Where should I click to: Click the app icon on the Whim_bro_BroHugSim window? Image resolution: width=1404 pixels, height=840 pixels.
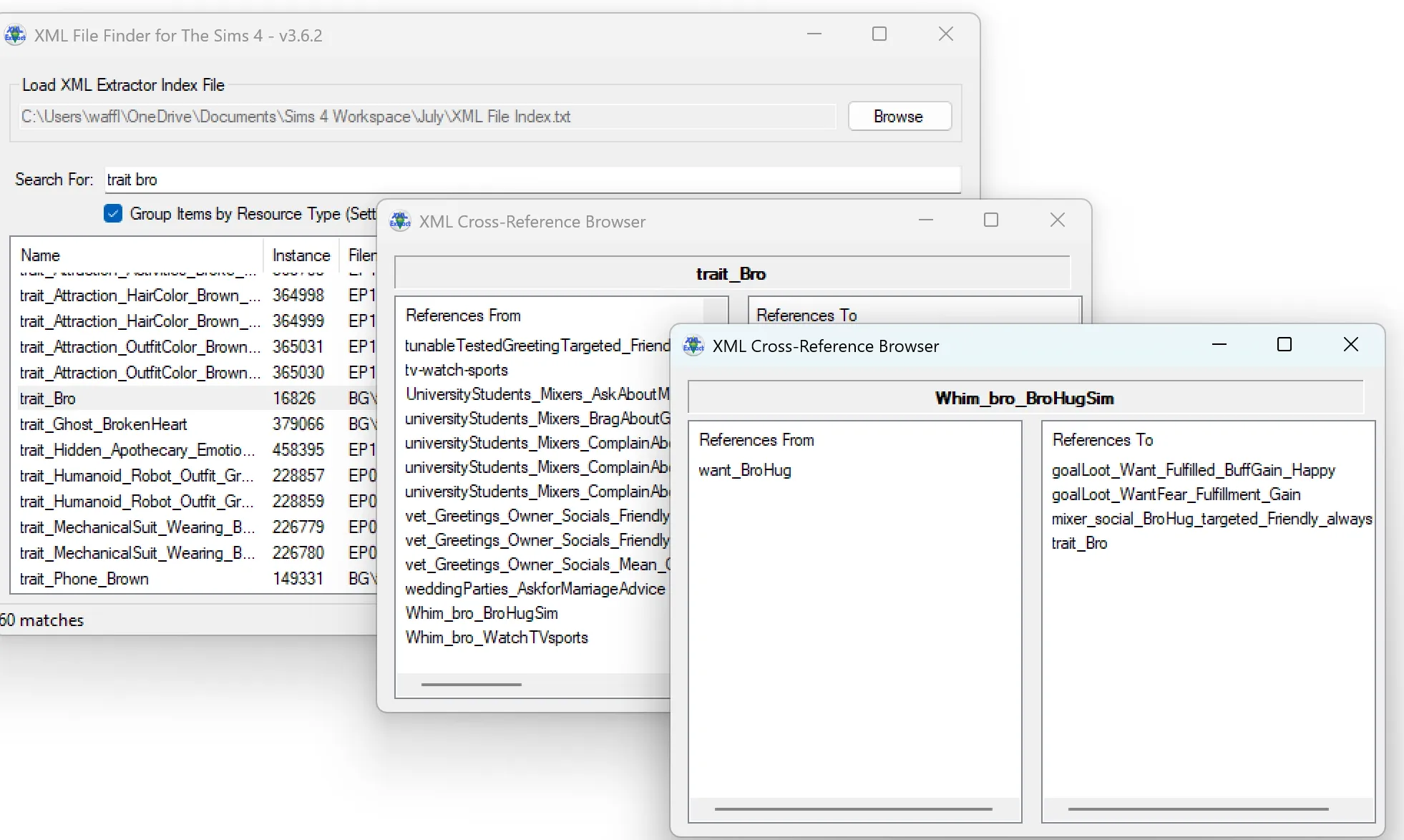click(x=693, y=345)
